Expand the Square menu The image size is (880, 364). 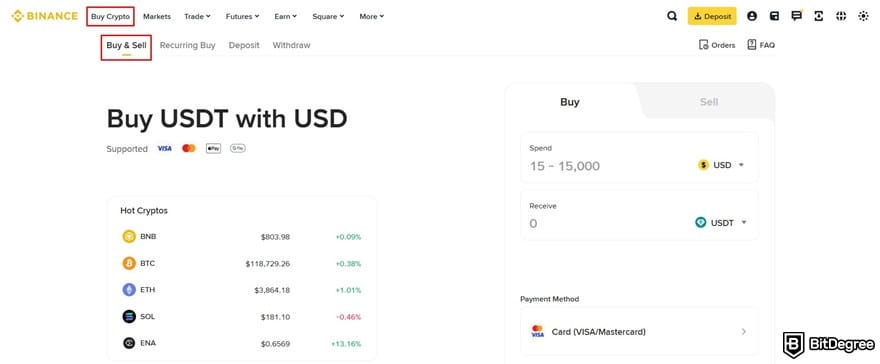point(328,16)
